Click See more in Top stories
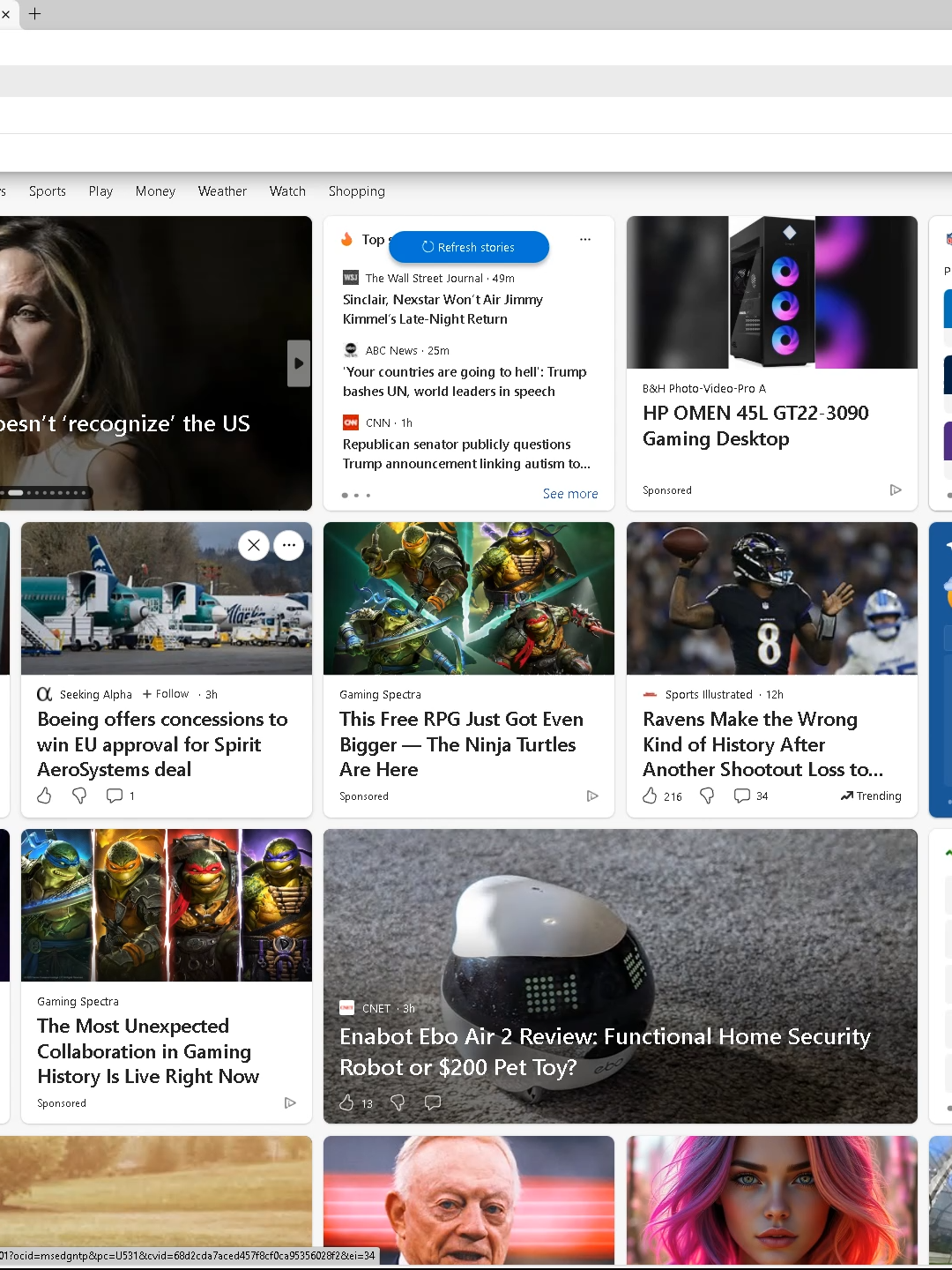This screenshot has width=952, height=1270. (x=570, y=494)
